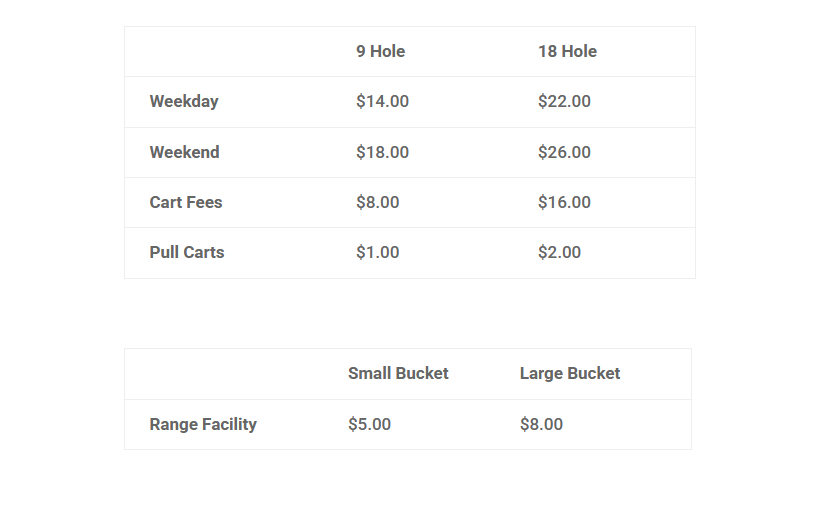Viewport: 832px width, 525px height.
Task: Select the Pull Carts row label
Action: [x=187, y=253]
